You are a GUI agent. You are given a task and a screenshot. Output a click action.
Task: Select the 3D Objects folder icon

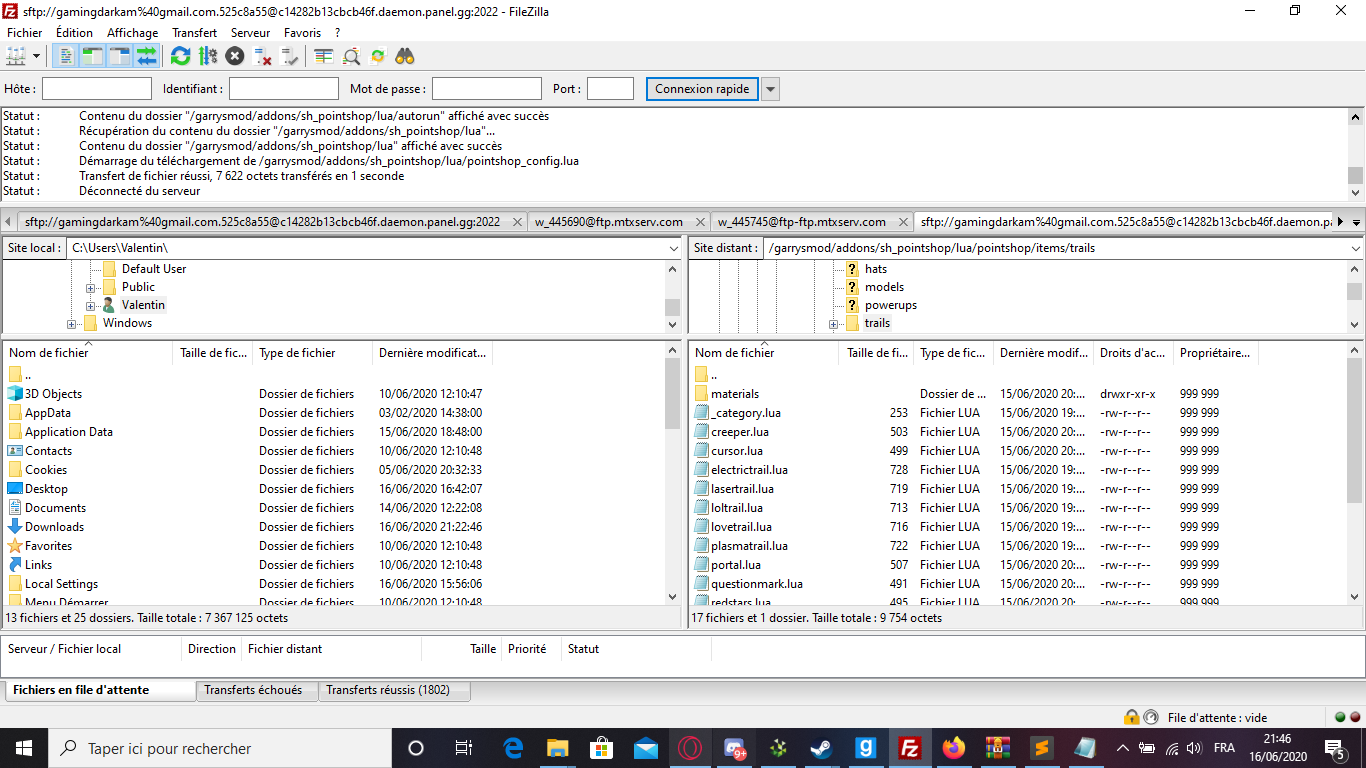15,394
